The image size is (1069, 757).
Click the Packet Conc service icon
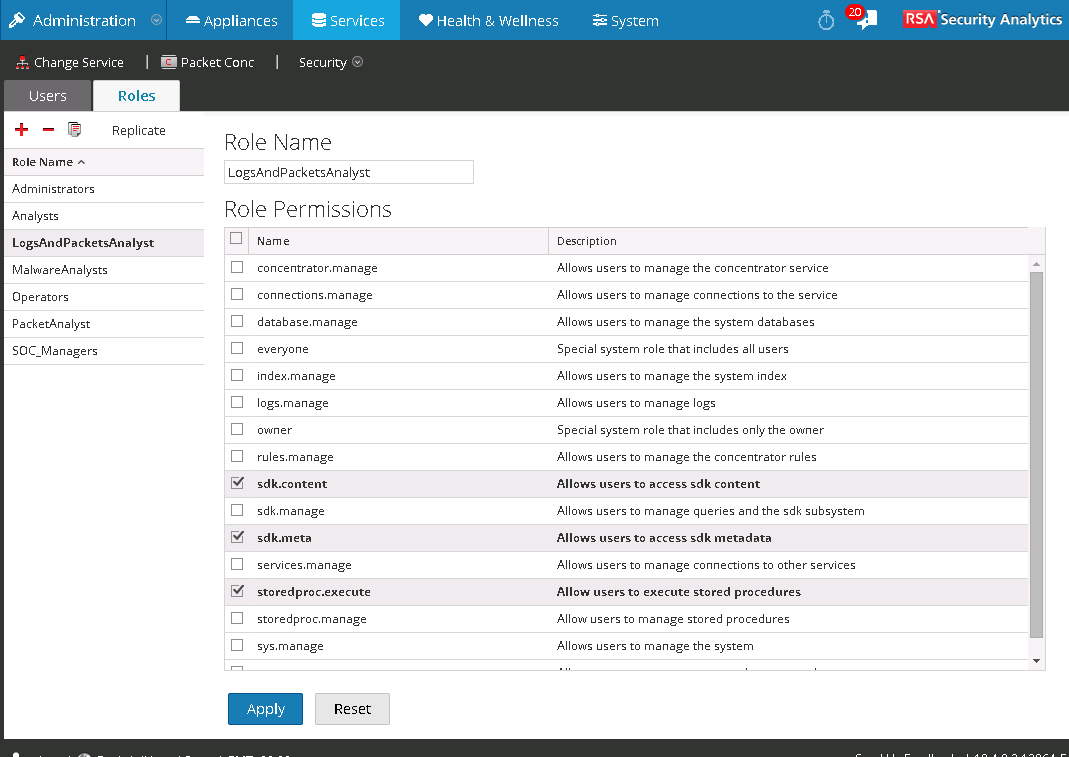coord(169,63)
